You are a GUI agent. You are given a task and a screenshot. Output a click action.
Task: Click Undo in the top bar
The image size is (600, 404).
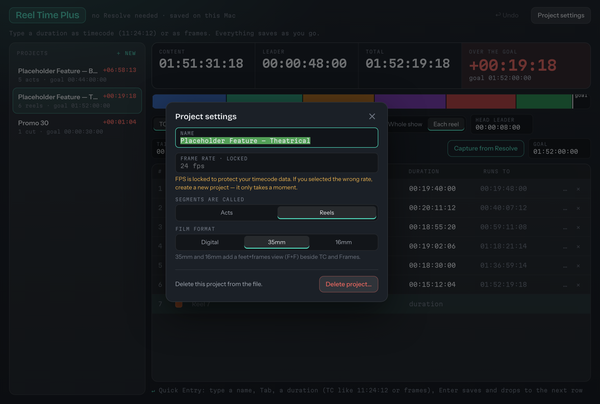point(507,15)
